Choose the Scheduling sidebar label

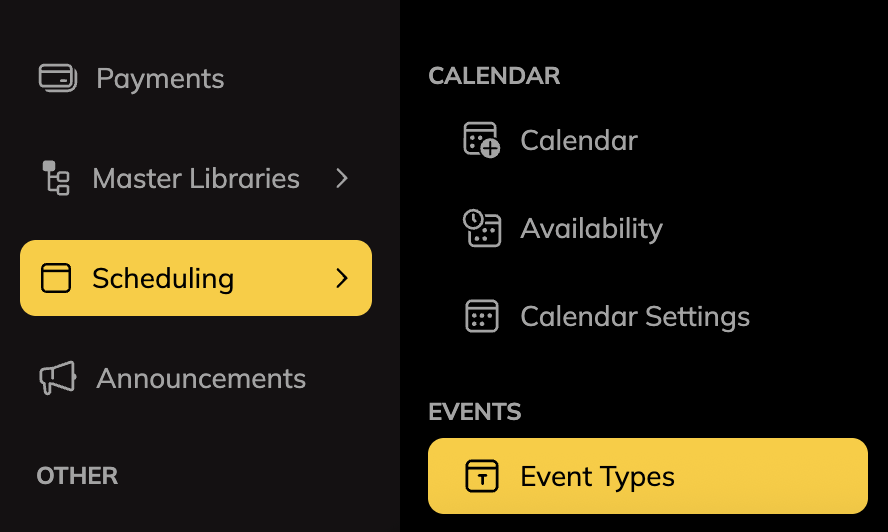coord(163,278)
